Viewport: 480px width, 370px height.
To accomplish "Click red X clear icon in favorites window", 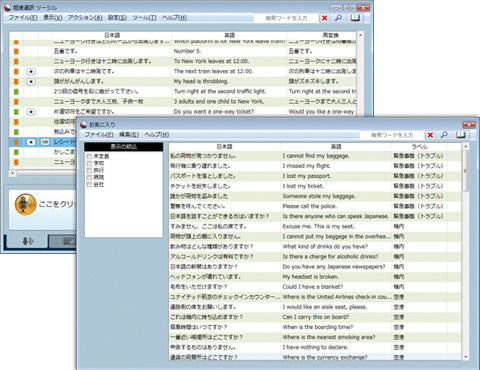I will (x=430, y=135).
